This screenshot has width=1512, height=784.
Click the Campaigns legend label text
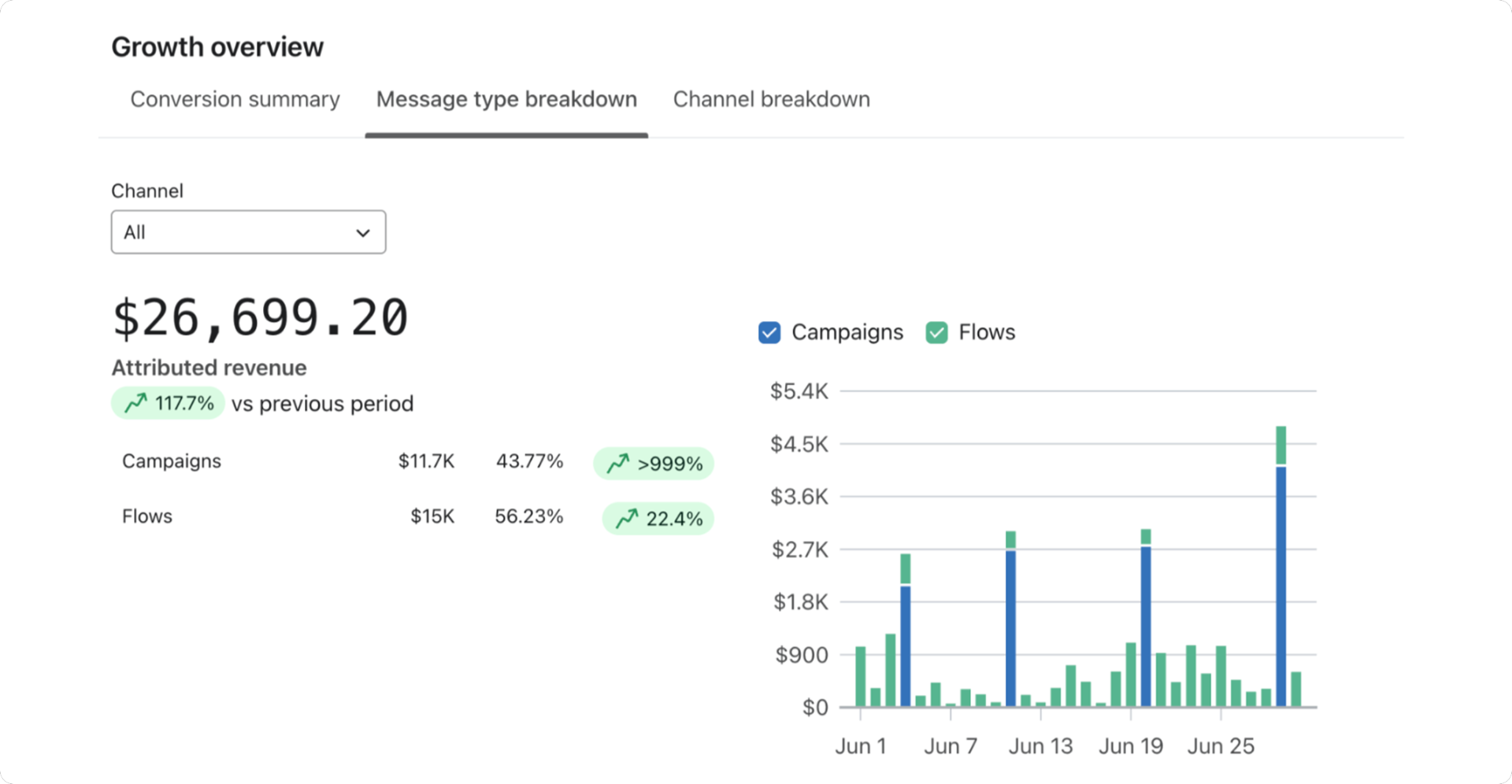pos(847,332)
